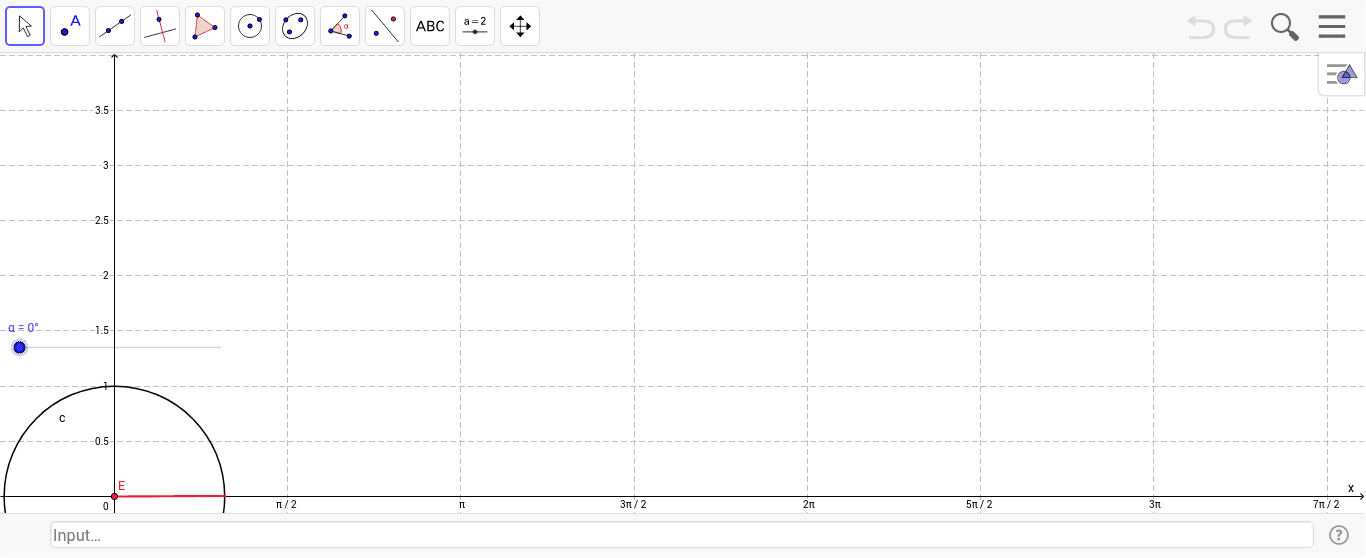Open the hamburger main menu
Viewport: 1366px width, 558px height.
coord(1332,27)
